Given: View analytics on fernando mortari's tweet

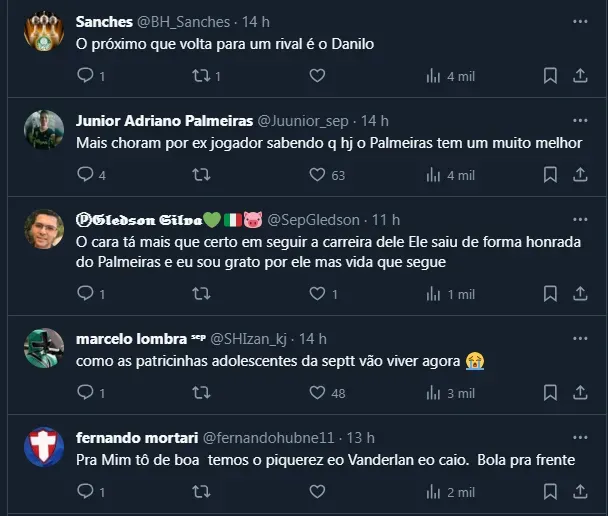Looking at the screenshot, I should click(x=434, y=492).
